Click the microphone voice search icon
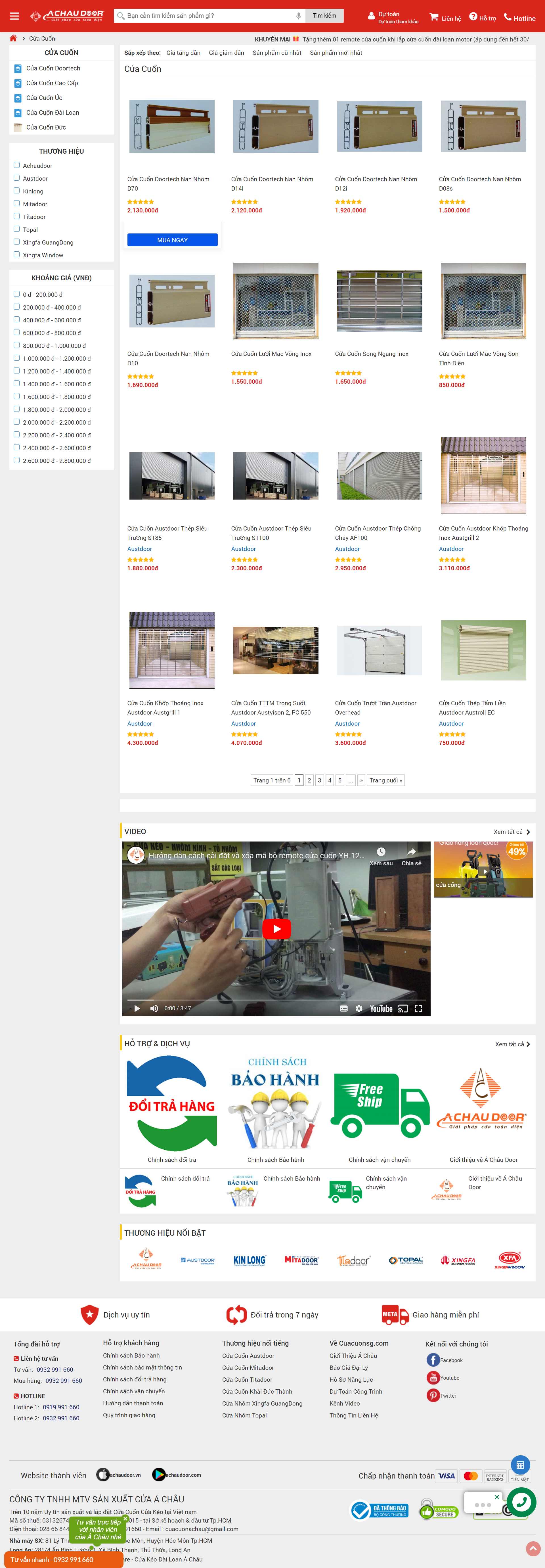Image resolution: width=545 pixels, height=1568 pixels. point(298,16)
